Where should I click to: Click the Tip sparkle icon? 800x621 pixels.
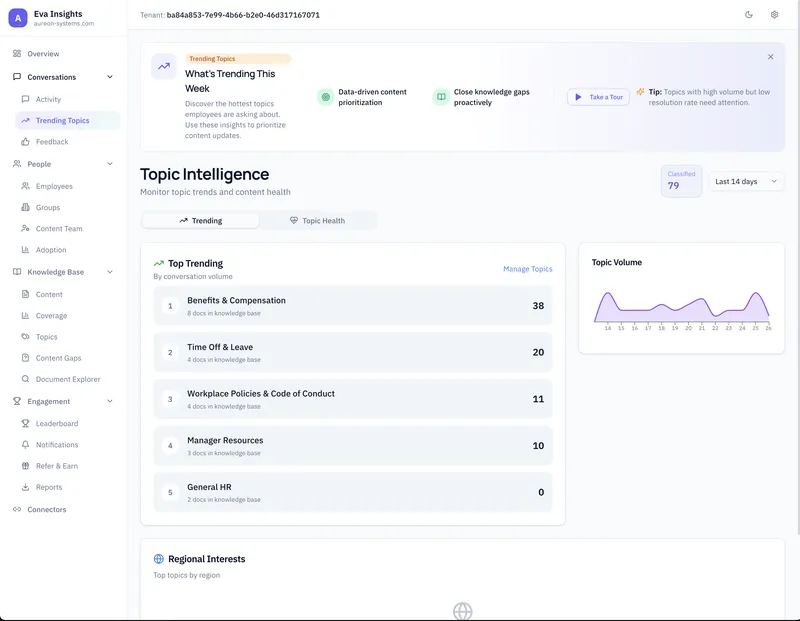click(x=640, y=92)
